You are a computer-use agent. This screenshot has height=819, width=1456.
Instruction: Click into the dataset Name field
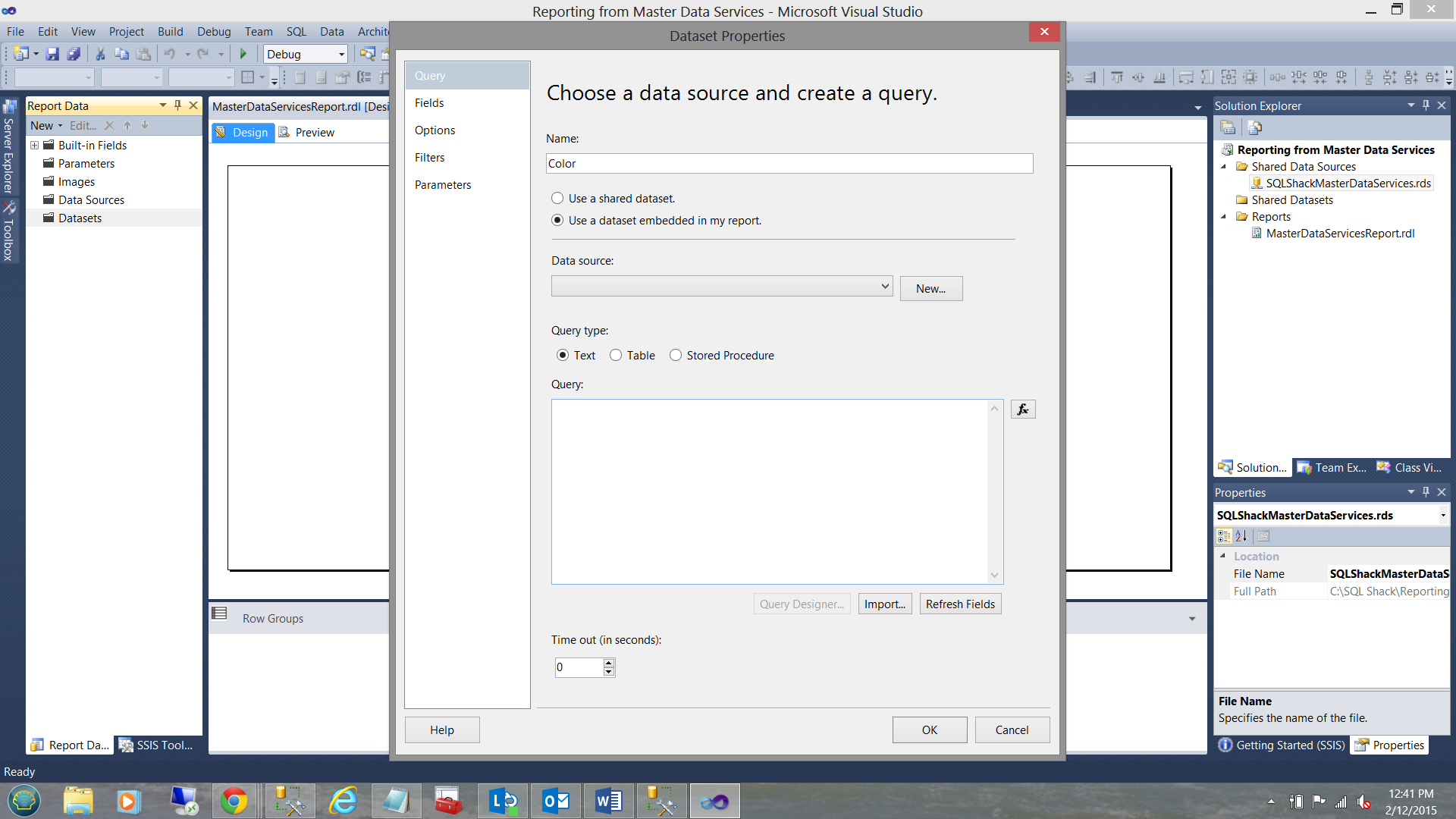789,164
